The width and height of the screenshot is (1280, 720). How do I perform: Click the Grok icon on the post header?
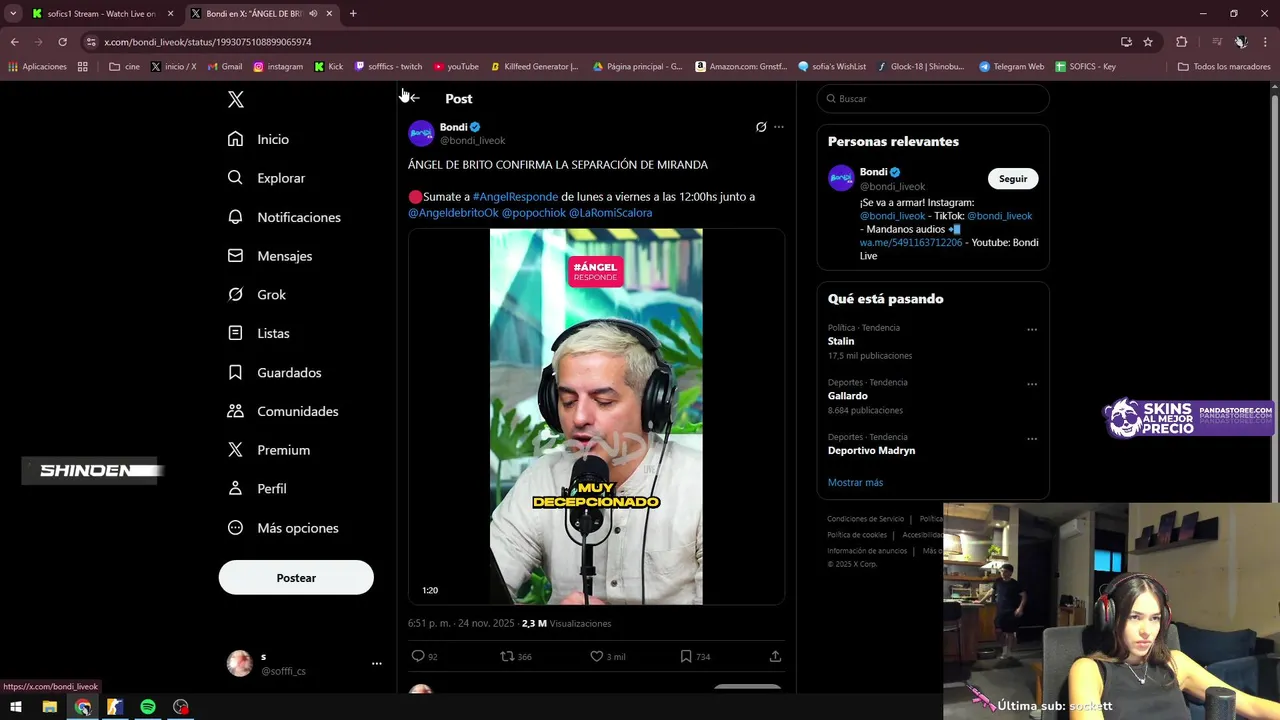761,127
